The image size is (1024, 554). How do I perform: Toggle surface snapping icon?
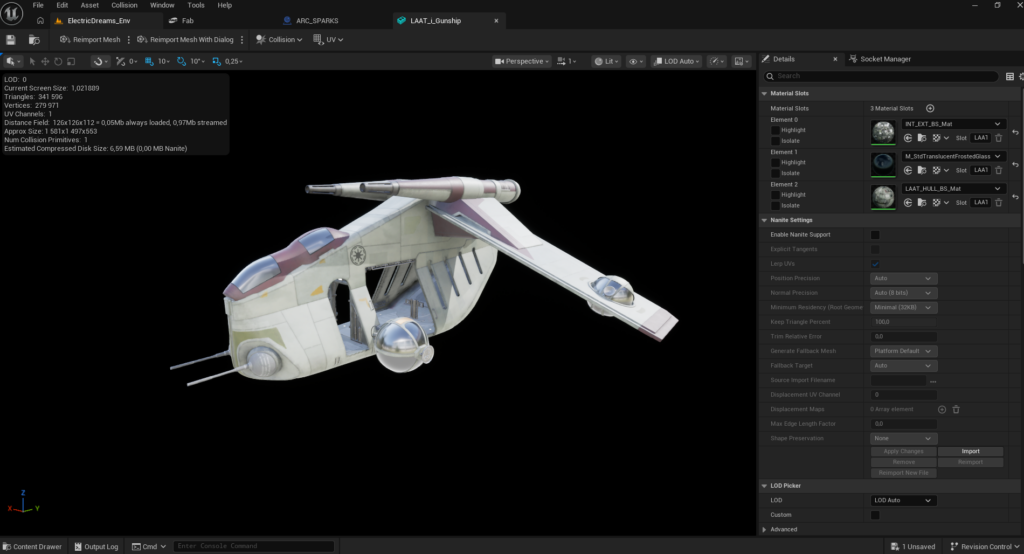coord(120,61)
